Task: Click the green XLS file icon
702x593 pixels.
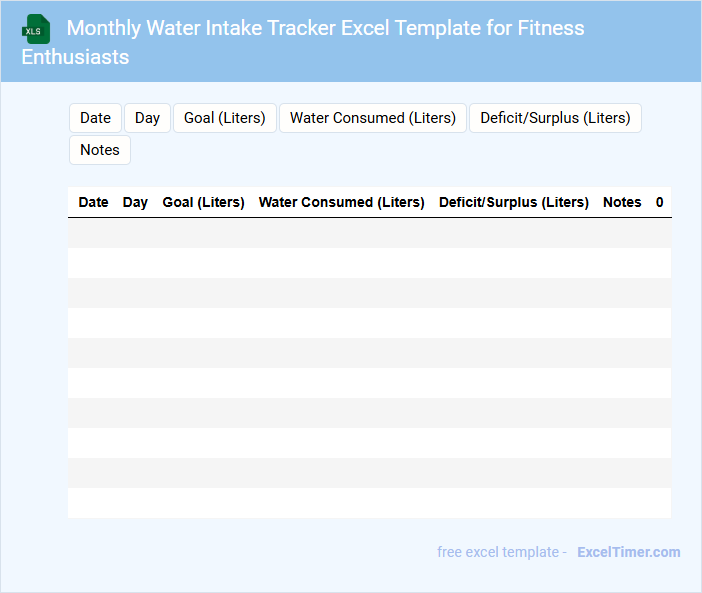Action: pyautogui.click(x=36, y=29)
